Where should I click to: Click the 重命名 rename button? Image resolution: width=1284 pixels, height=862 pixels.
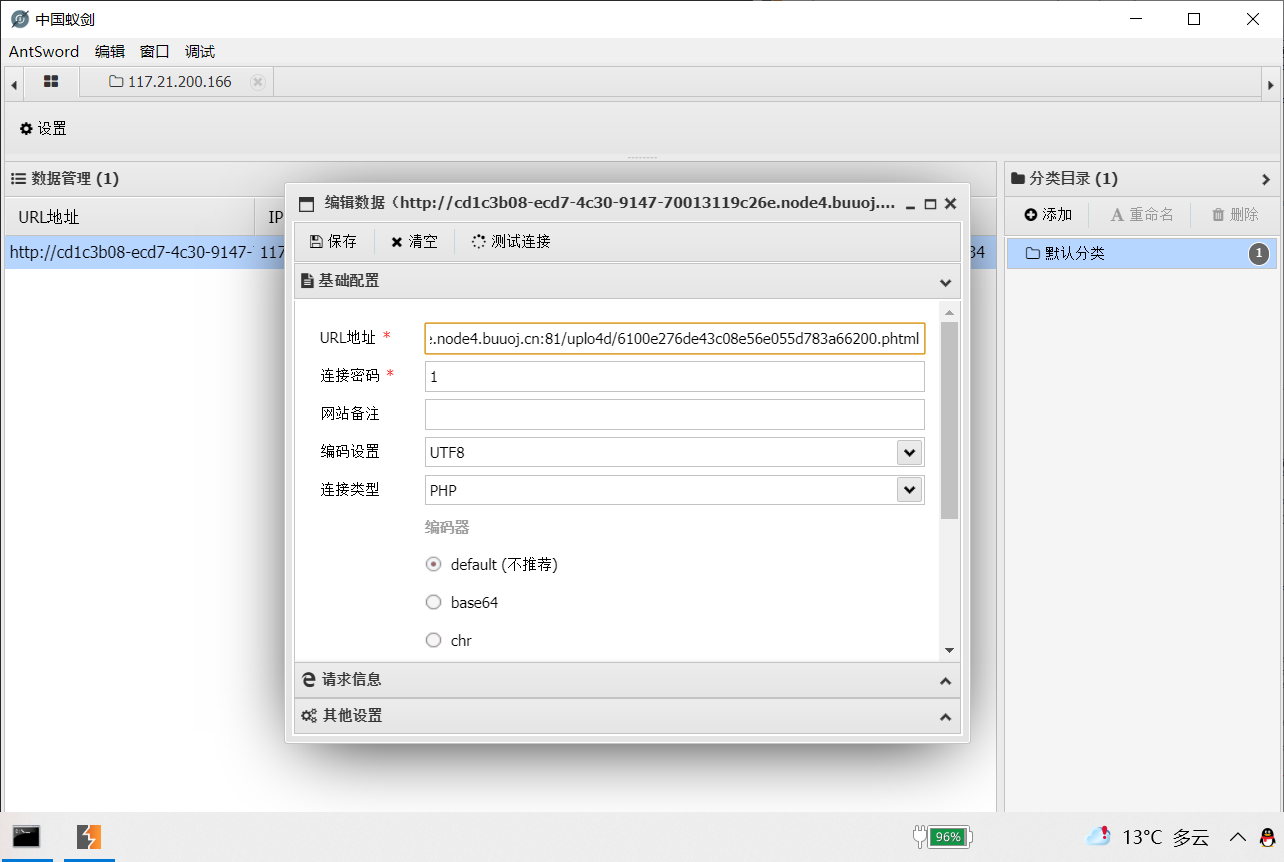1142,214
